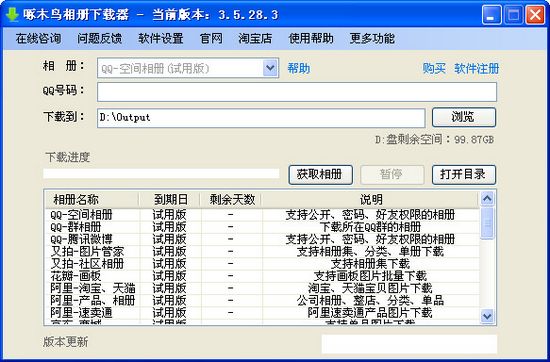Open the 淘宝店 menu item
Viewport: 550px width, 362px height.
(255, 38)
